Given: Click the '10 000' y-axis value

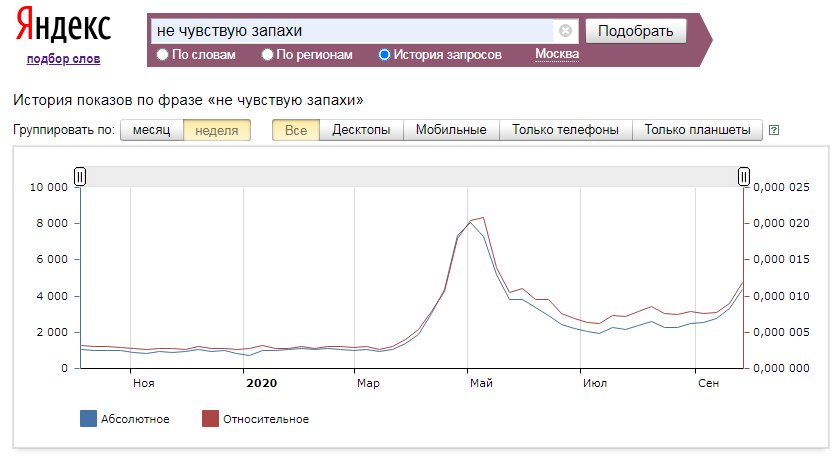Looking at the screenshot, I should tap(49, 187).
